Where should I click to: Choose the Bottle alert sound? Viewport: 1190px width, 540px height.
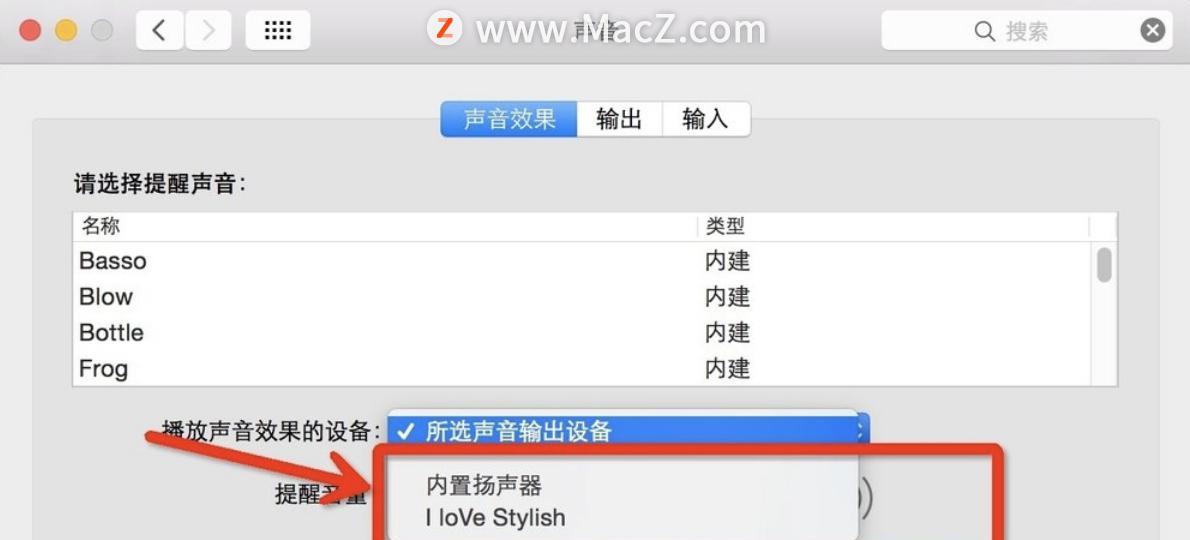click(x=581, y=332)
